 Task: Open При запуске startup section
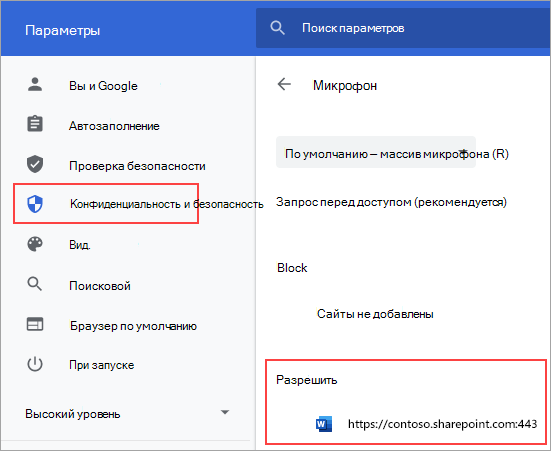point(102,365)
